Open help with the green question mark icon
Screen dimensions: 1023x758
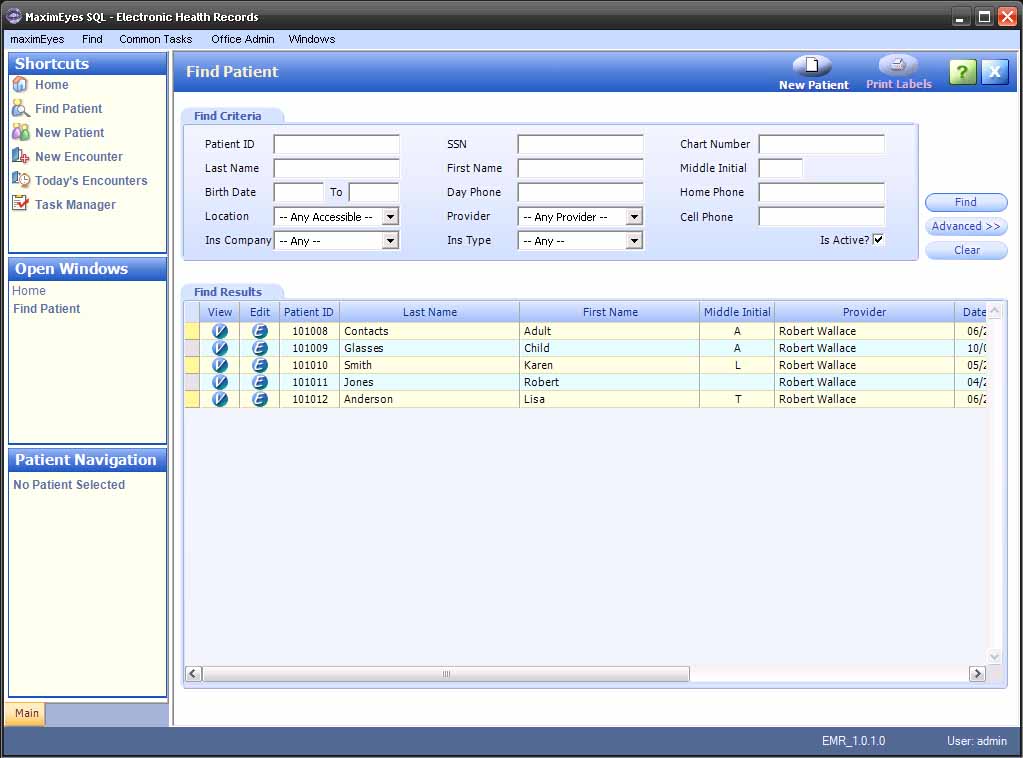[962, 72]
